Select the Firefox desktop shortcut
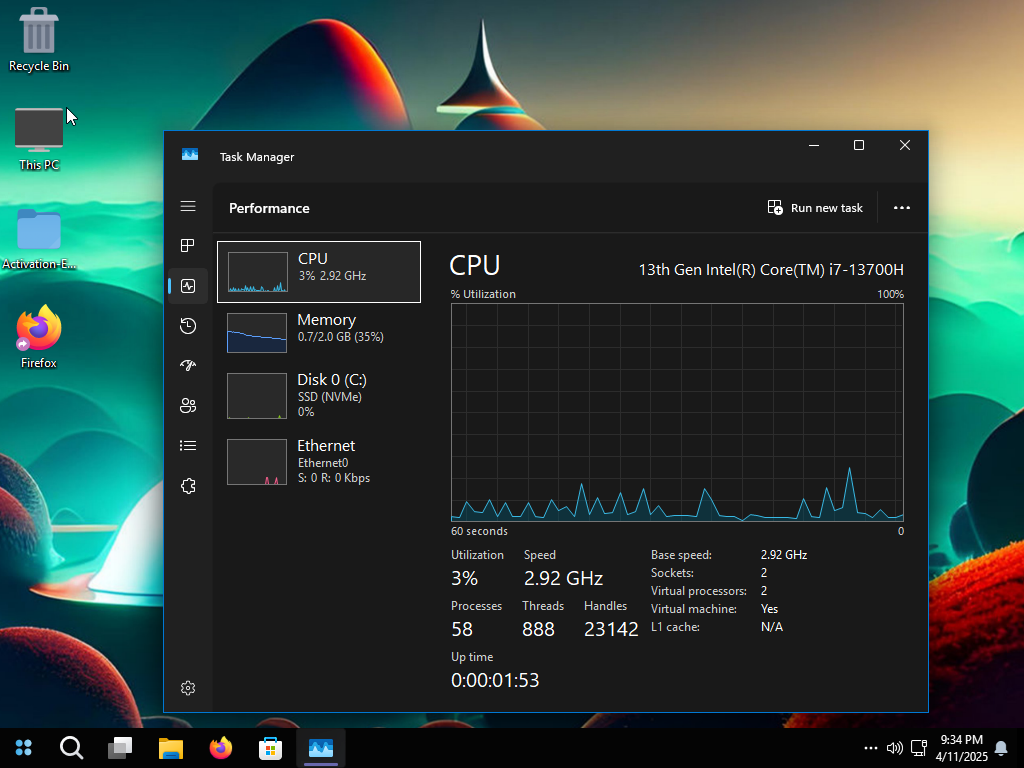1024x768 pixels. [39, 337]
